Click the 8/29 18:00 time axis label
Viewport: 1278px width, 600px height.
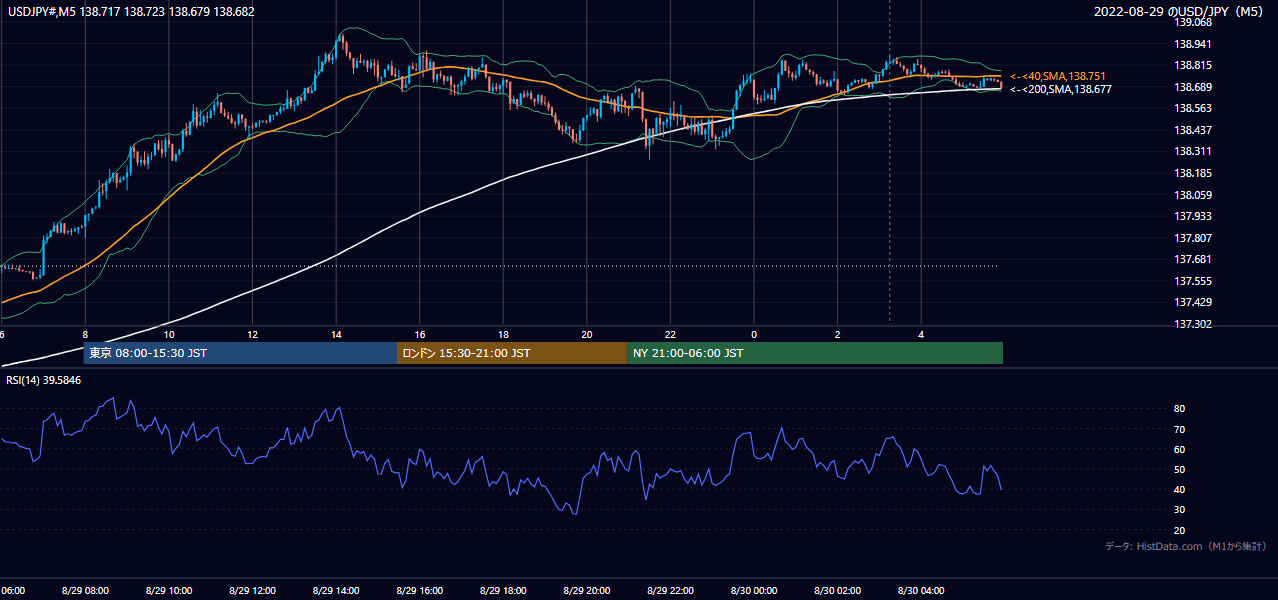pos(503,591)
